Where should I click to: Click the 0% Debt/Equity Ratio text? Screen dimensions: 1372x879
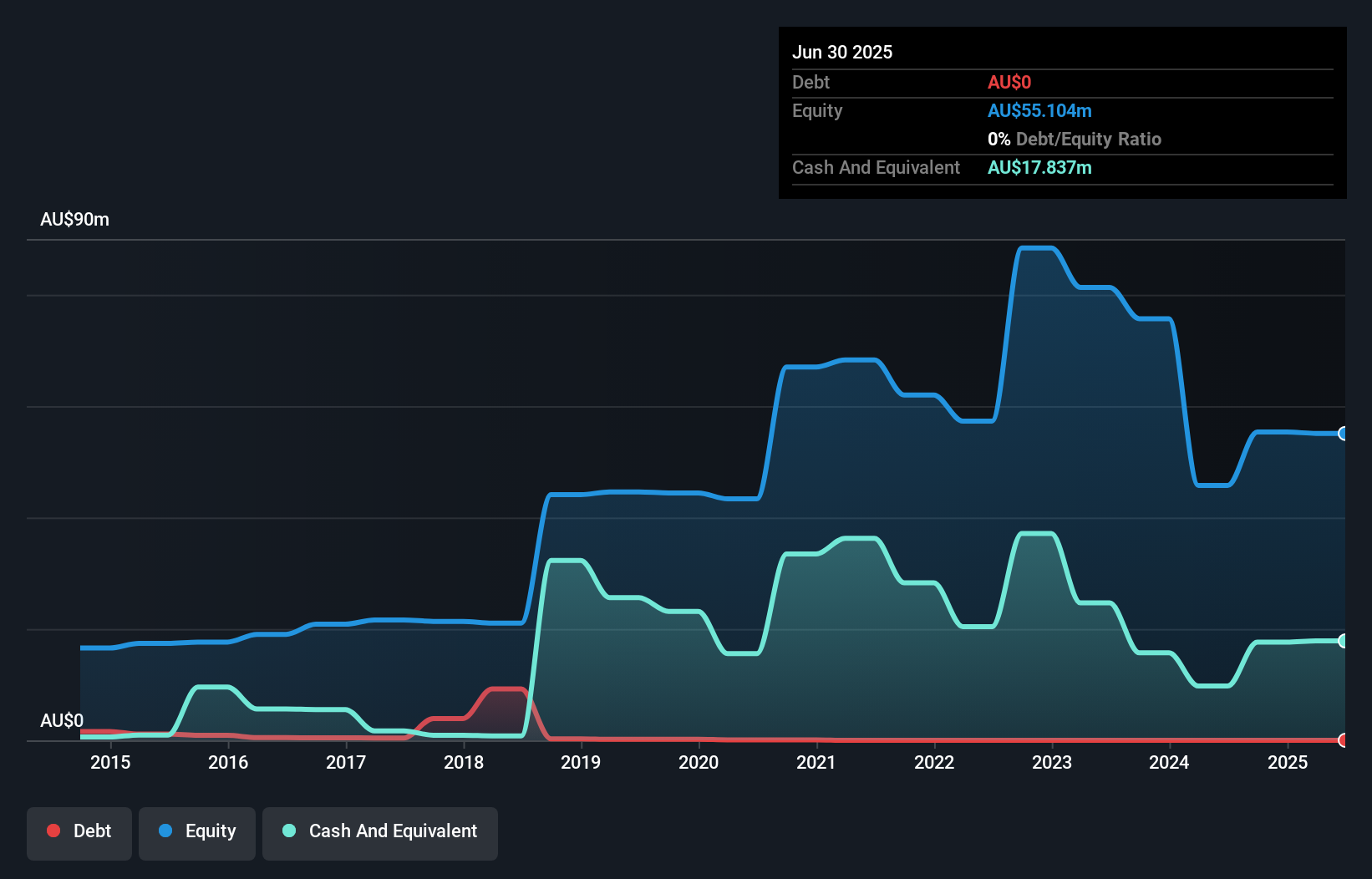pyautogui.click(x=1075, y=139)
